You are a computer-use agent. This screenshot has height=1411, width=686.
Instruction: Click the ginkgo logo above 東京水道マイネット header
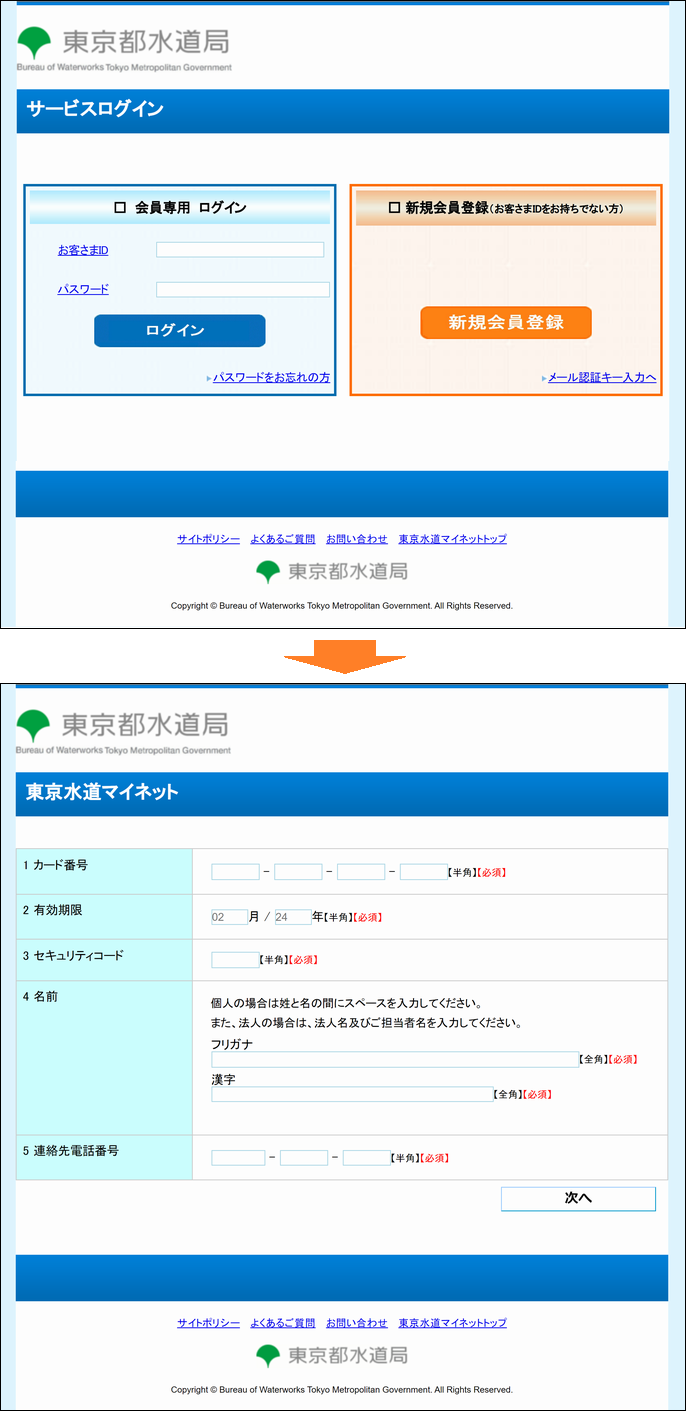[x=33, y=727]
